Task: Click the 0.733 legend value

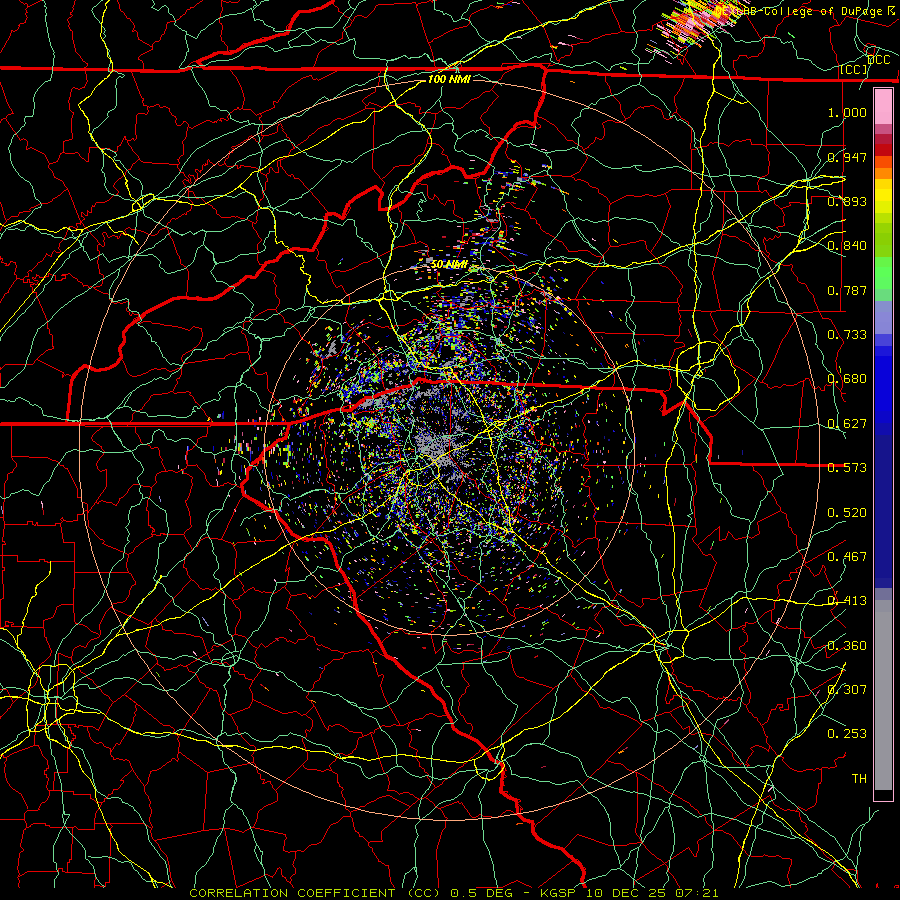Action: [847, 334]
